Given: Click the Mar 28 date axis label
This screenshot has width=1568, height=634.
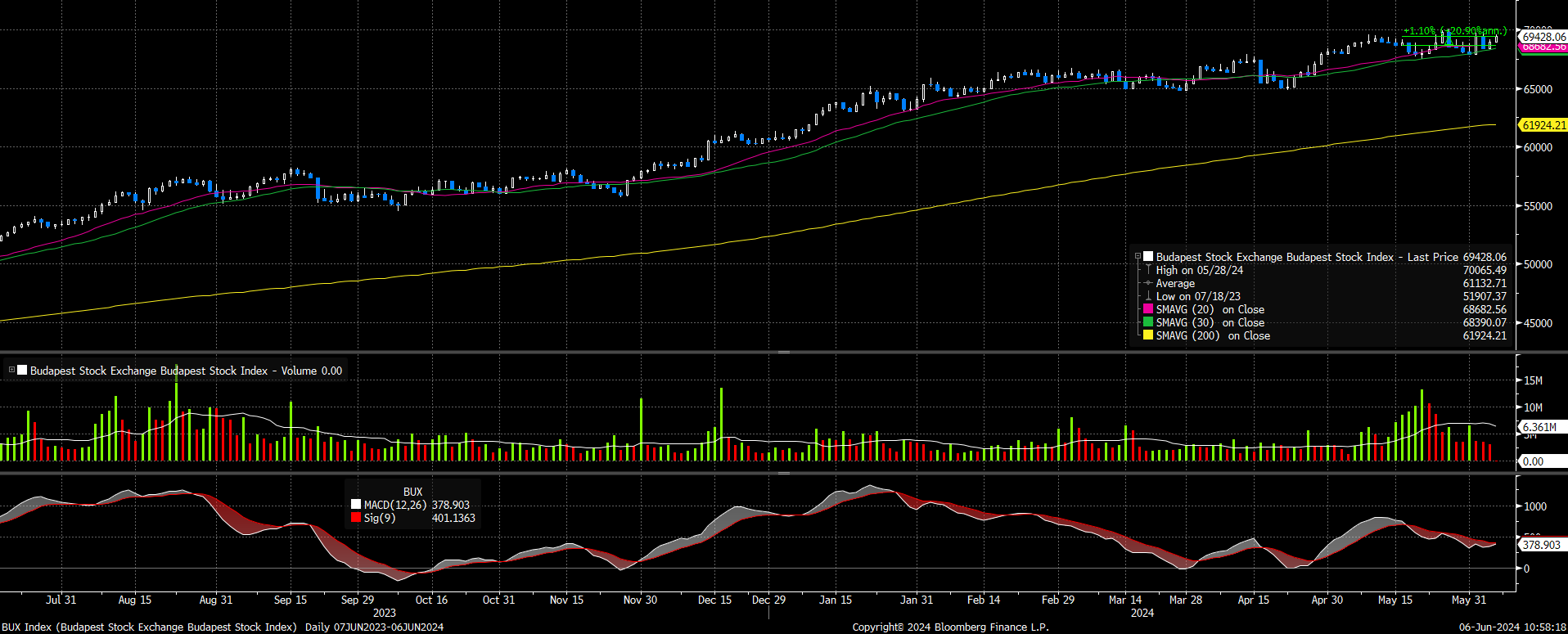Looking at the screenshot, I should 1186,600.
